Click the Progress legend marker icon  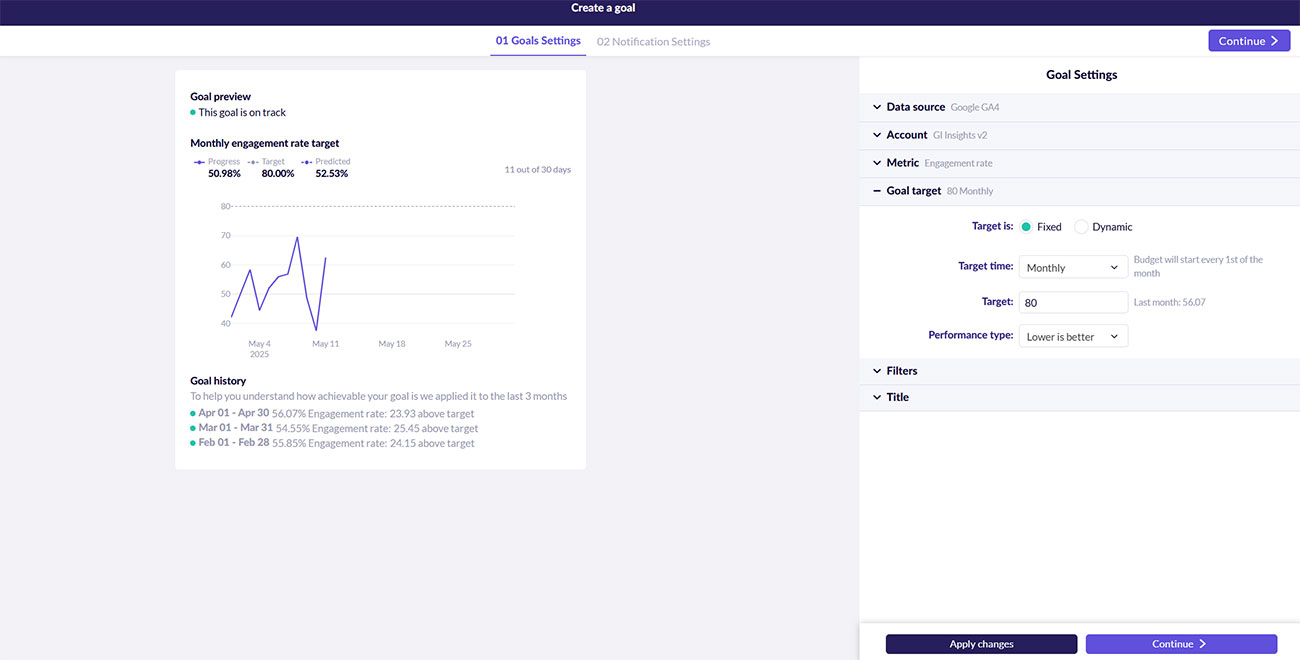pos(199,162)
